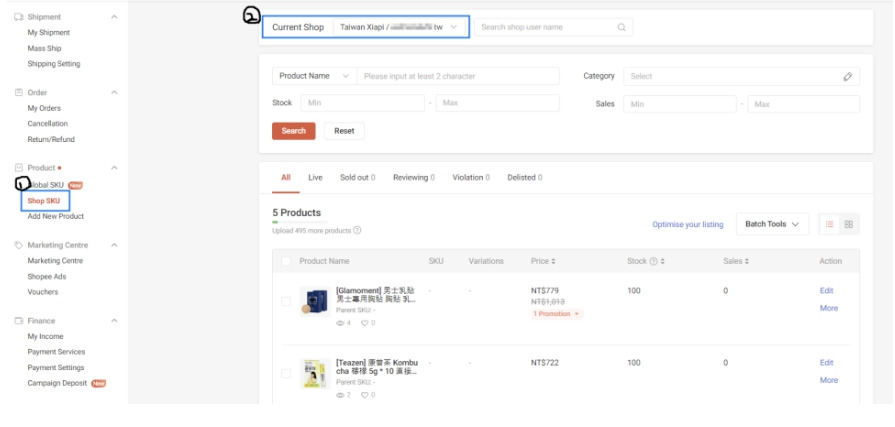
Task: Open Cancellation in sidebar
Action: (47, 123)
